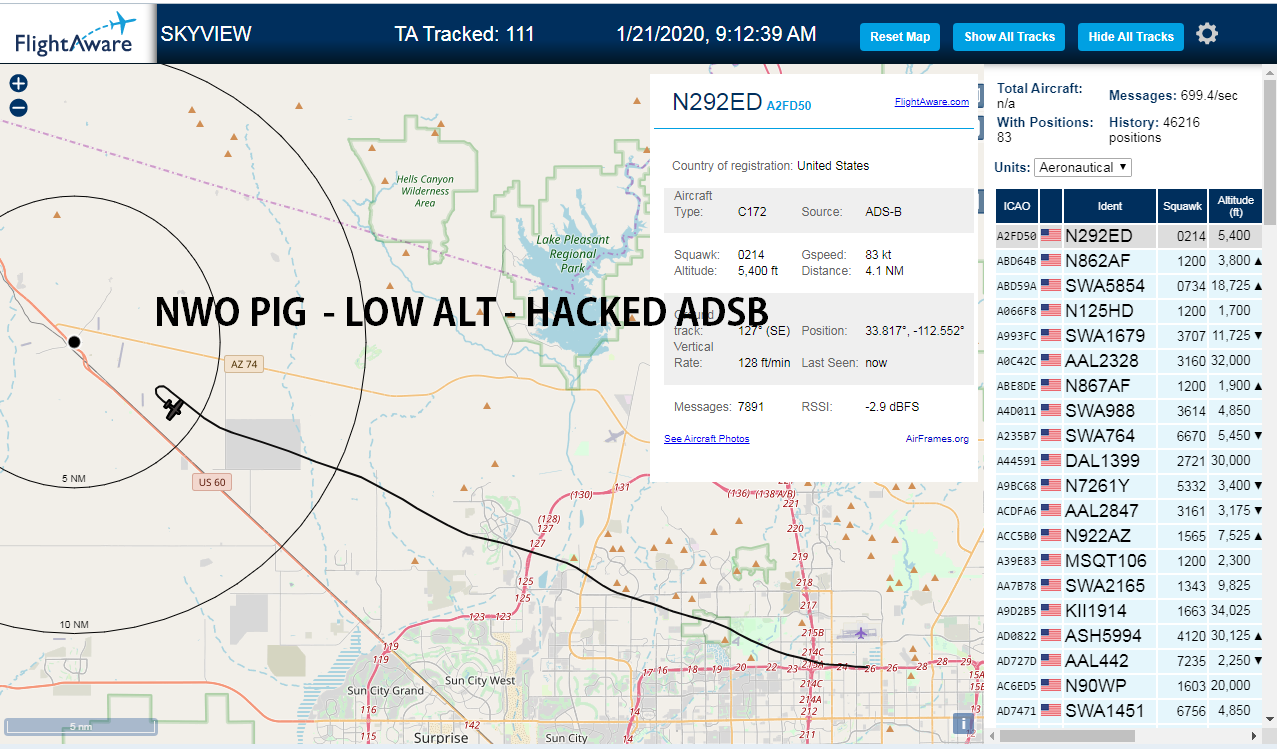Click the US flag in N862AF row
This screenshot has height=749, width=1277.
(1051, 261)
